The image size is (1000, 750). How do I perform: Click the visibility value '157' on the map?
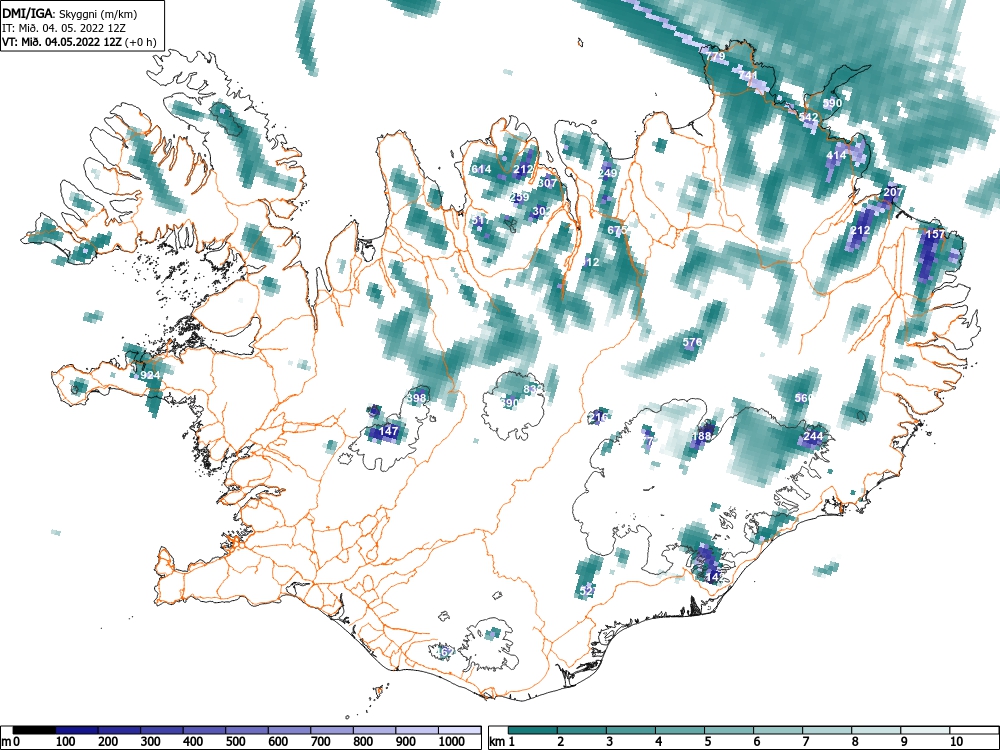tap(935, 234)
